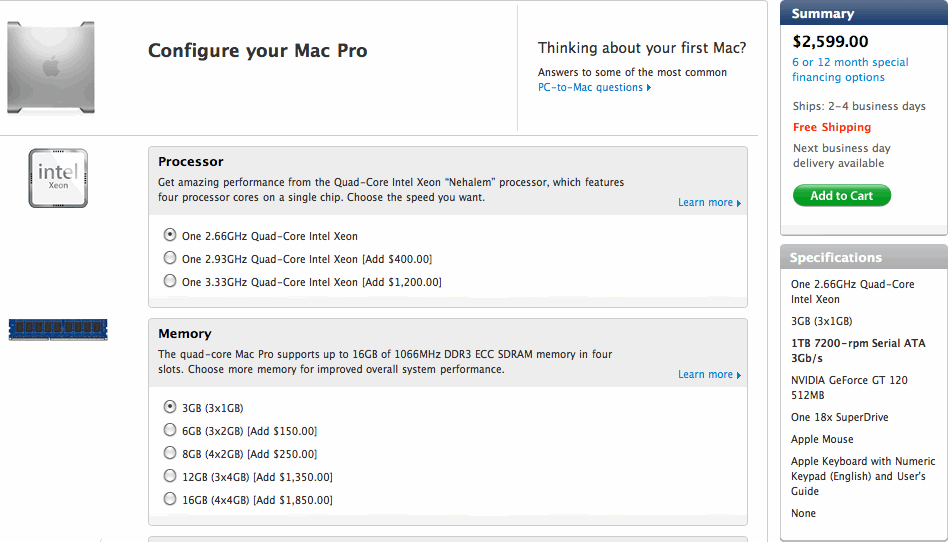Click Next business day delivery available text

click(x=841, y=155)
